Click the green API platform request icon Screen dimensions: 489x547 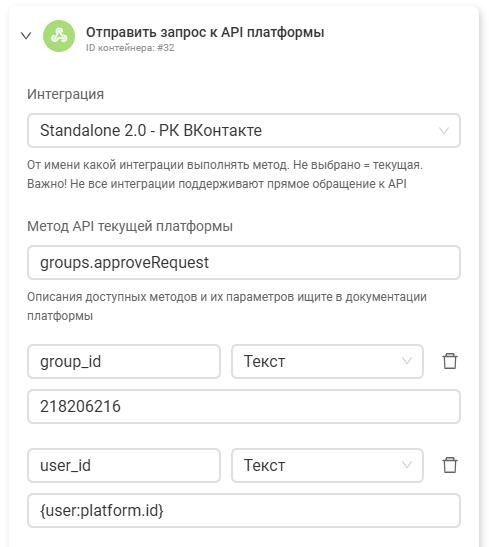[59, 36]
